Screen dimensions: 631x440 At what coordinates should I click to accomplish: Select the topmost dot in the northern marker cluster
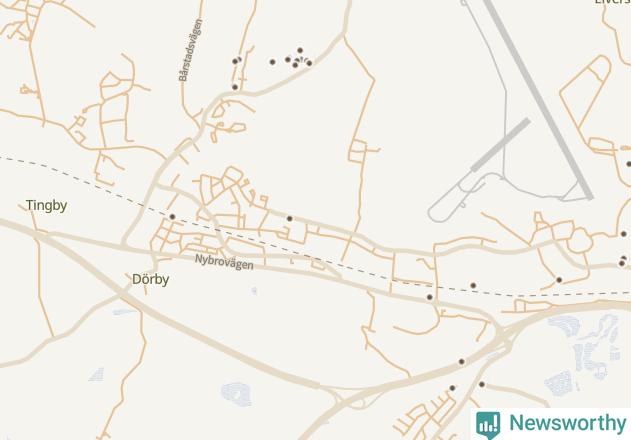tap(300, 50)
